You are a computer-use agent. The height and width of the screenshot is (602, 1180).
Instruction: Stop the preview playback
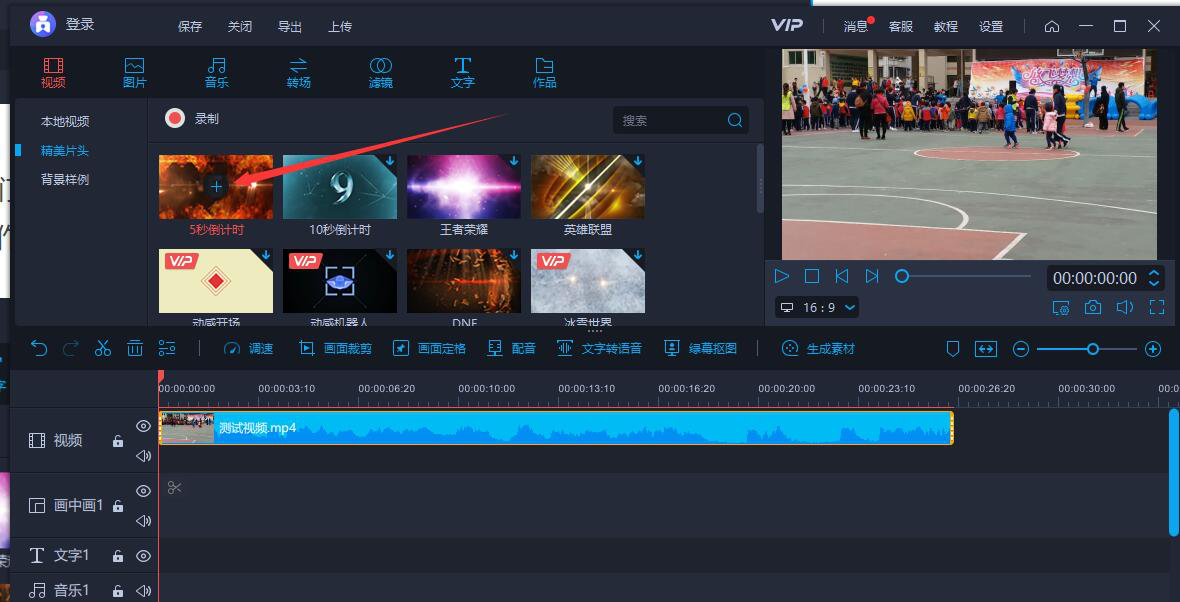pyautogui.click(x=811, y=276)
